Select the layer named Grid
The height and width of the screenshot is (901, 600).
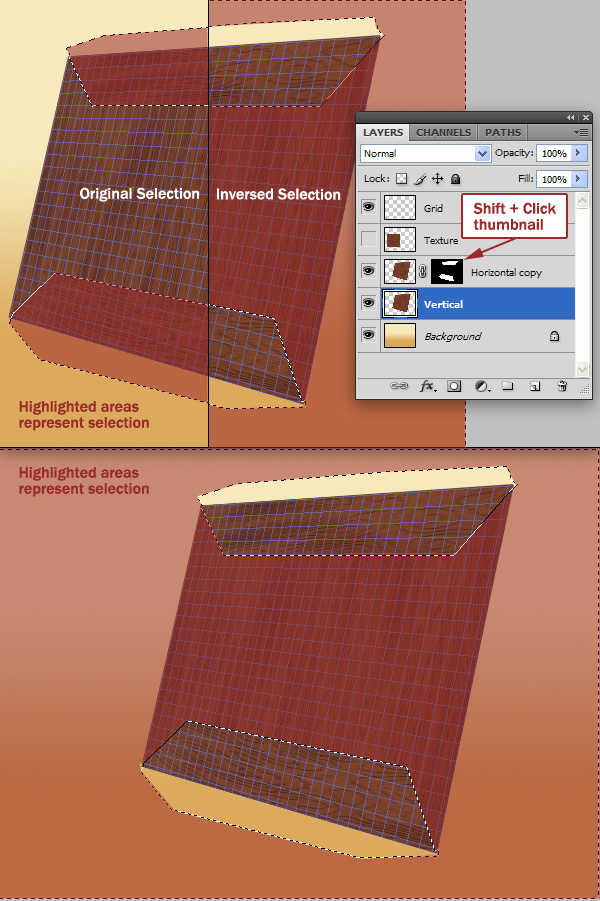(433, 208)
